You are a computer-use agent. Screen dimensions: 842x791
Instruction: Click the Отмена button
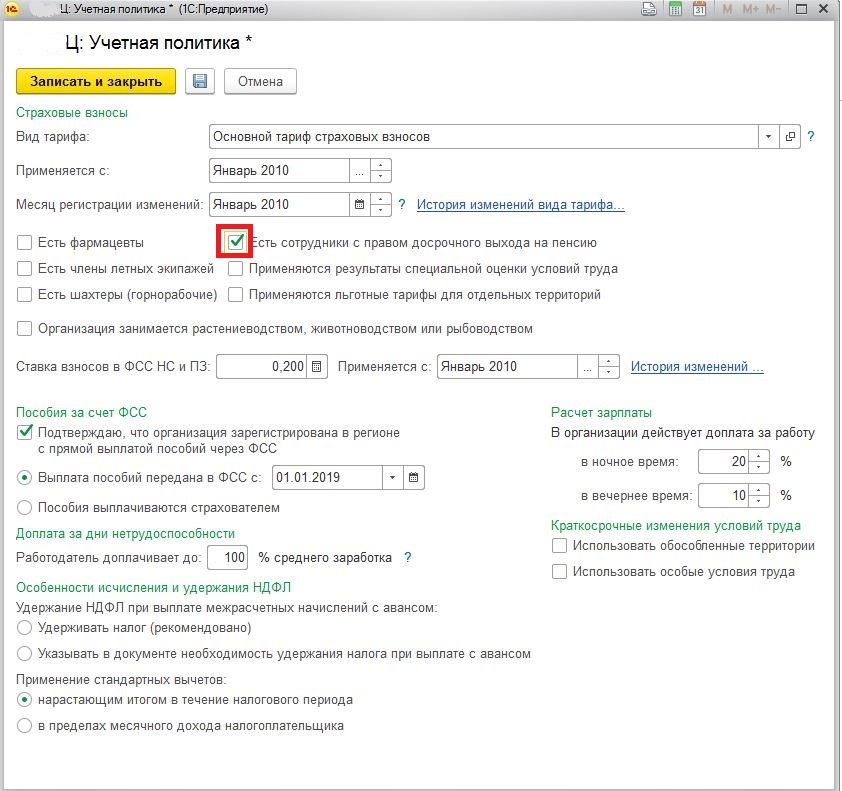pyautogui.click(x=260, y=82)
